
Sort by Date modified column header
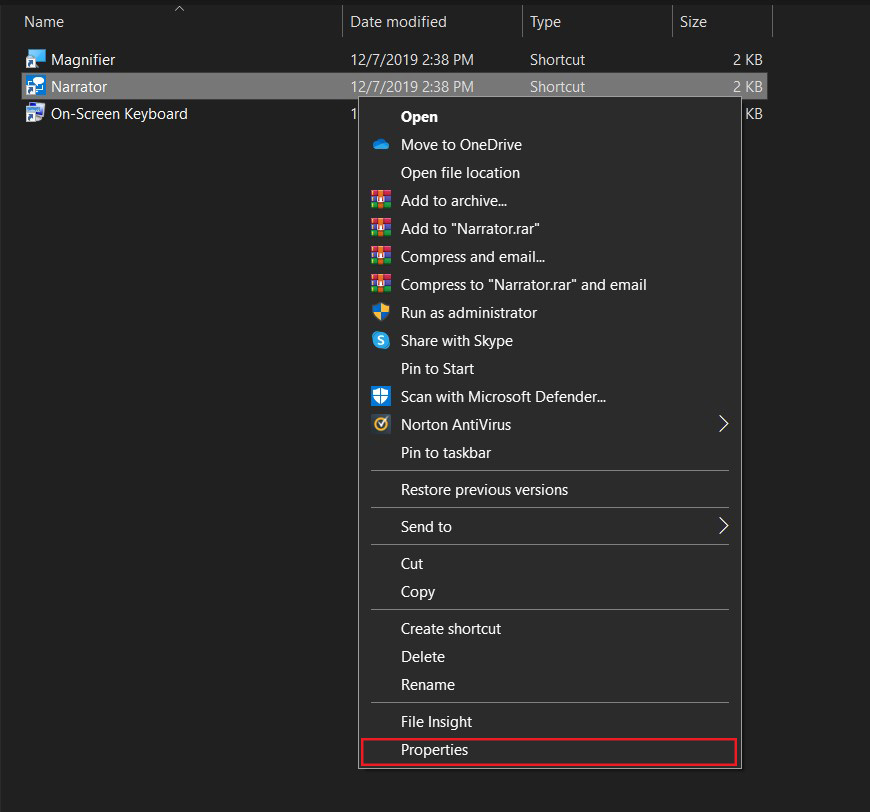(x=398, y=22)
